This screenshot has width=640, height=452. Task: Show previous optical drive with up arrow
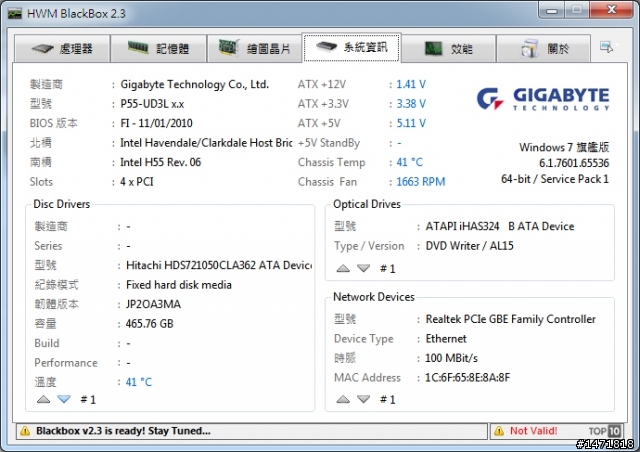point(343,268)
